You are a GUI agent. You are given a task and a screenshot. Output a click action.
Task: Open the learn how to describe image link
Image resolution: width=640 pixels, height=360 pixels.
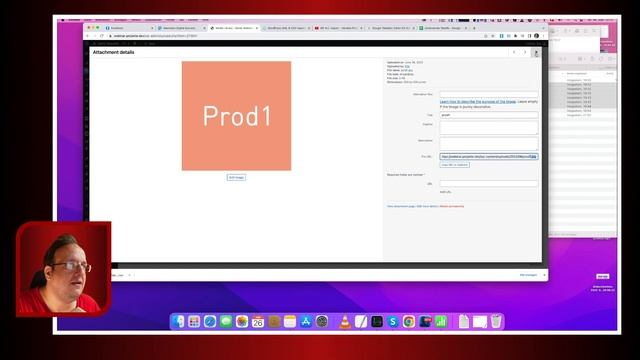pyautogui.click(x=478, y=102)
